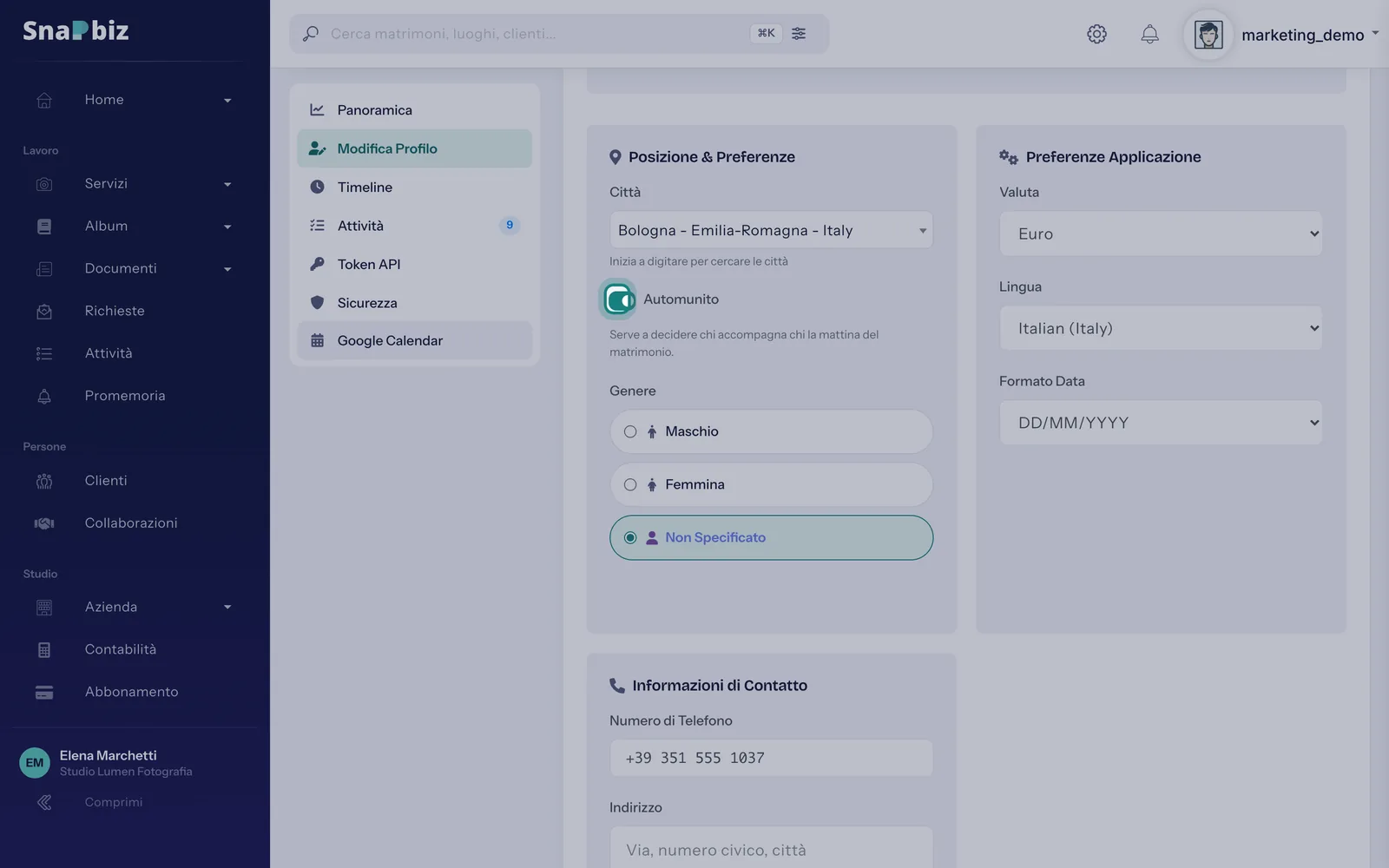
Task: Click the search filter sliders icon
Action: (x=799, y=33)
